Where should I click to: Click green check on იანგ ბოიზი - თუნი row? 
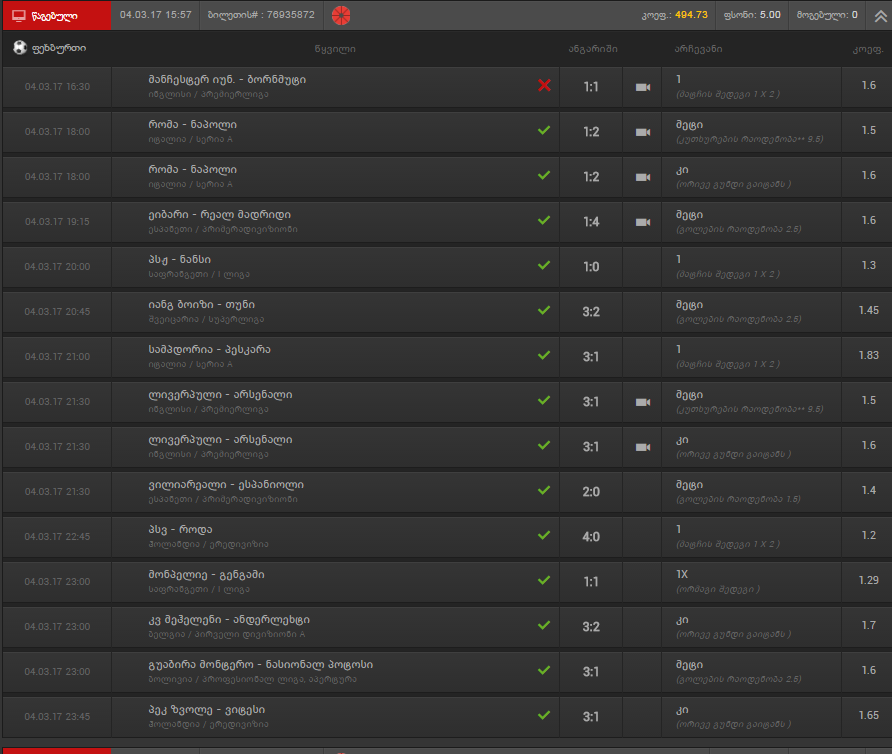[x=544, y=310]
